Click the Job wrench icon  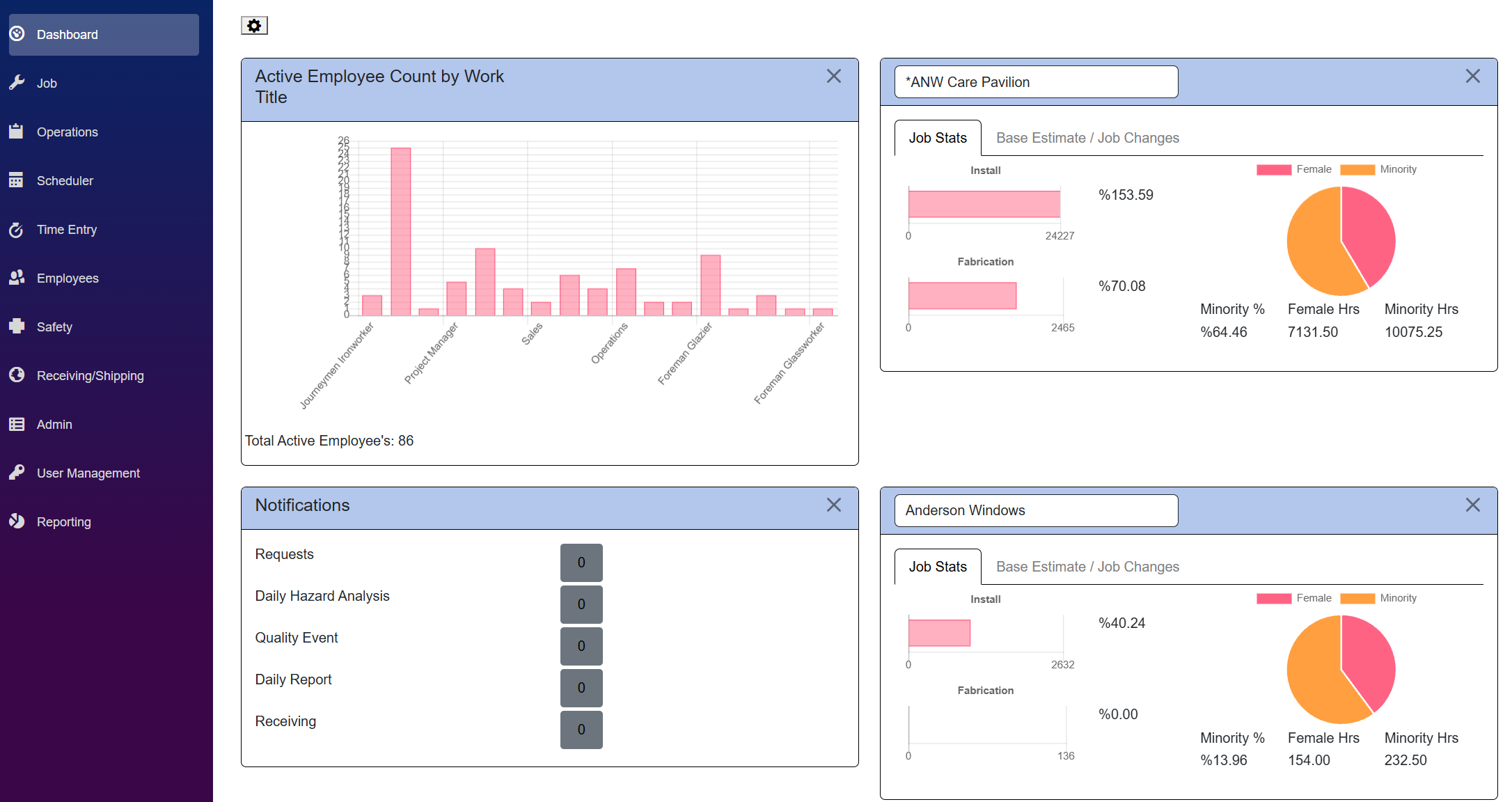[x=17, y=83]
